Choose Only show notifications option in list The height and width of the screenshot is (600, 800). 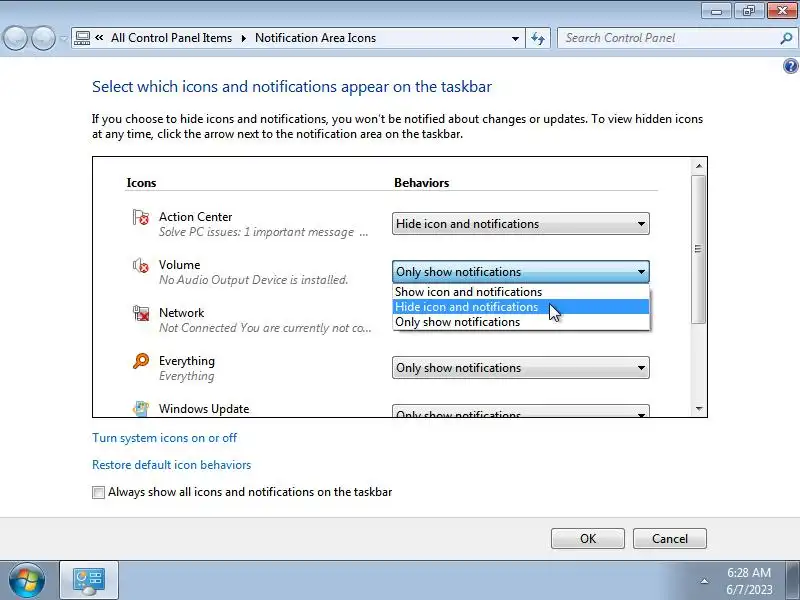click(521, 322)
